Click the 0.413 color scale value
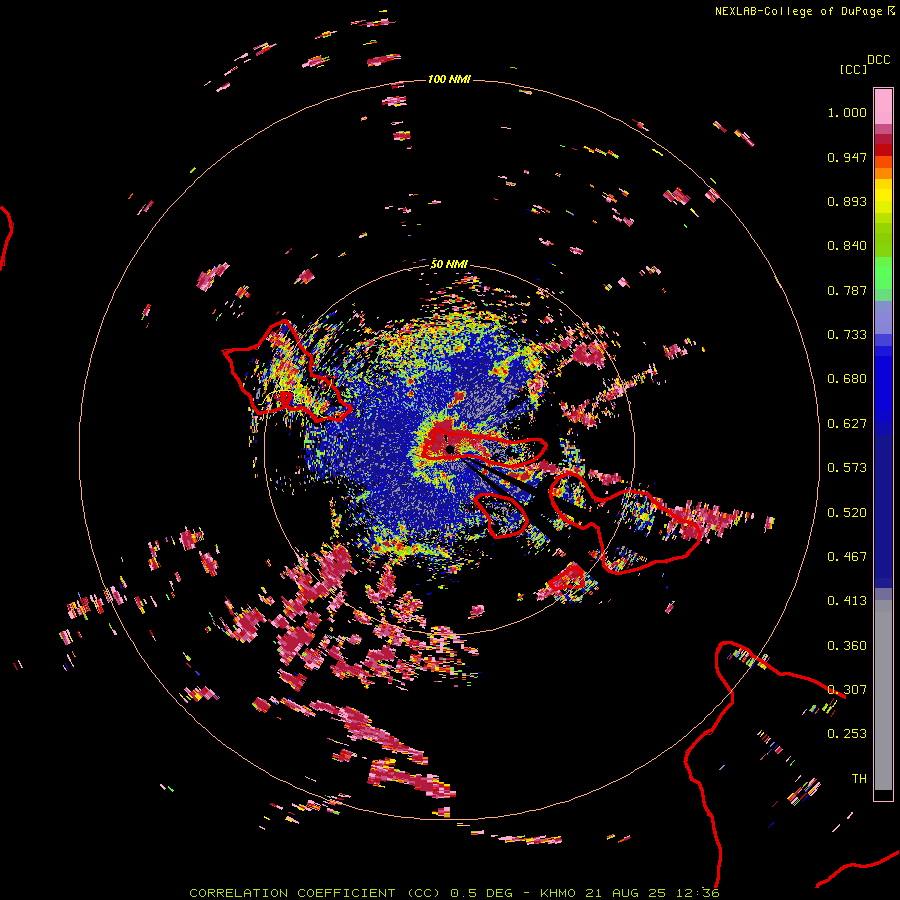The height and width of the screenshot is (900, 900). pos(847,601)
